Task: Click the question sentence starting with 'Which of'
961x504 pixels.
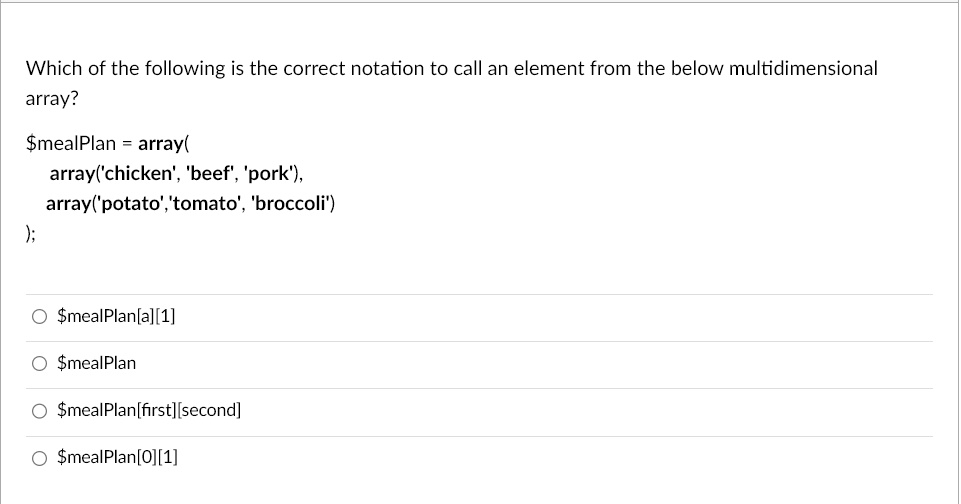Action: [452, 83]
